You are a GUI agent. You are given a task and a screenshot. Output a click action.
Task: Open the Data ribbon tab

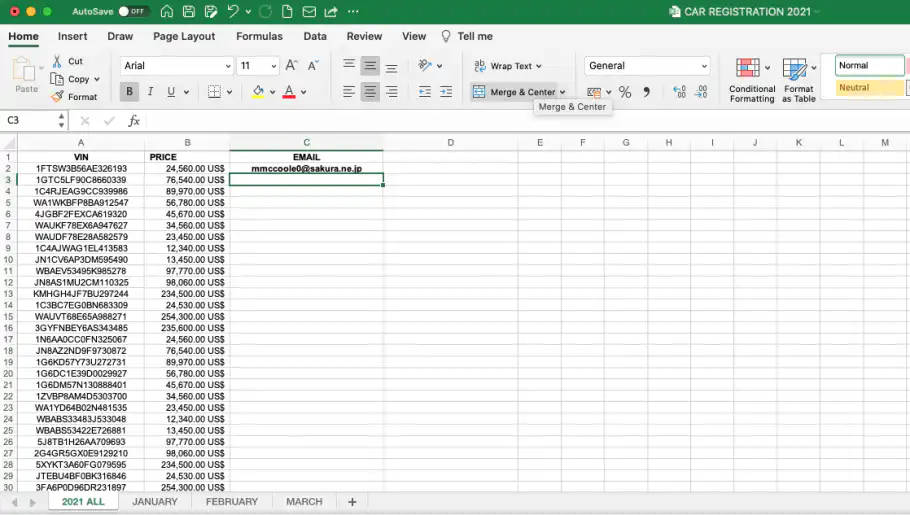[x=315, y=36]
